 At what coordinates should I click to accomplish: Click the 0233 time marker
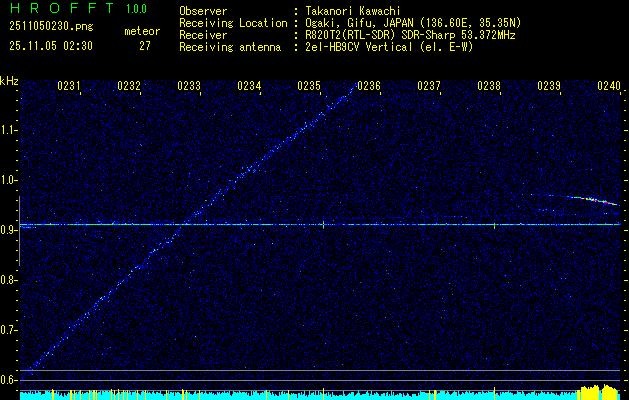[189, 86]
